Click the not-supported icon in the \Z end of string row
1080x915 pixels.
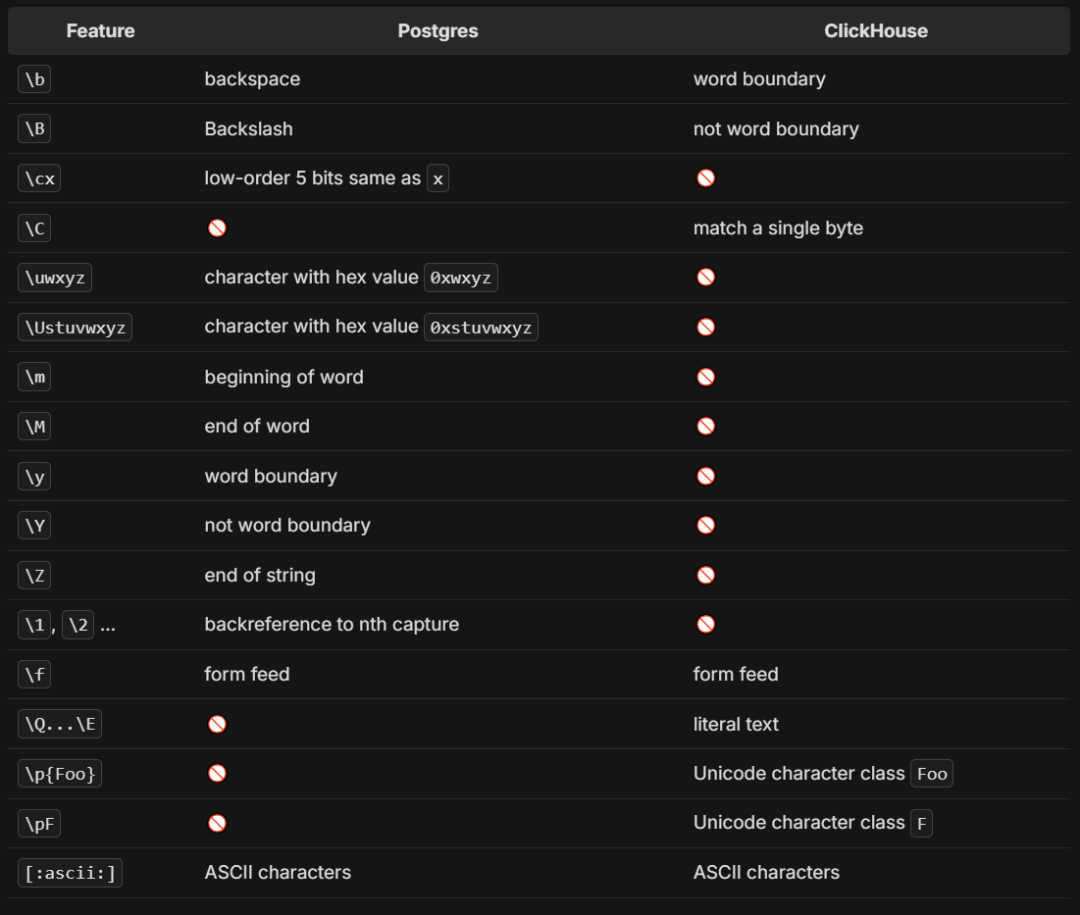point(705,575)
